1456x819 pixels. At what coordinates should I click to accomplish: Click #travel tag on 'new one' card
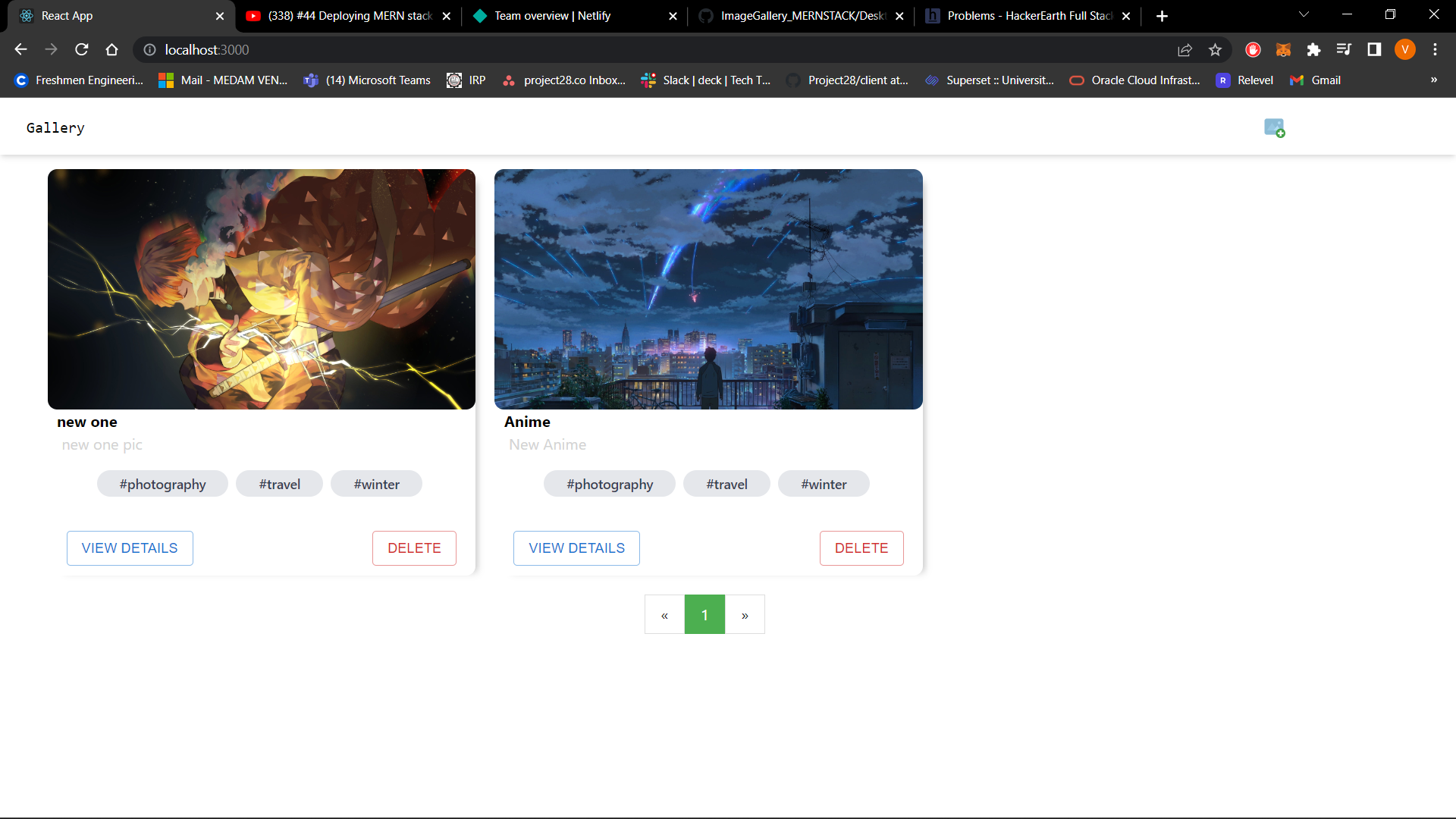[279, 484]
